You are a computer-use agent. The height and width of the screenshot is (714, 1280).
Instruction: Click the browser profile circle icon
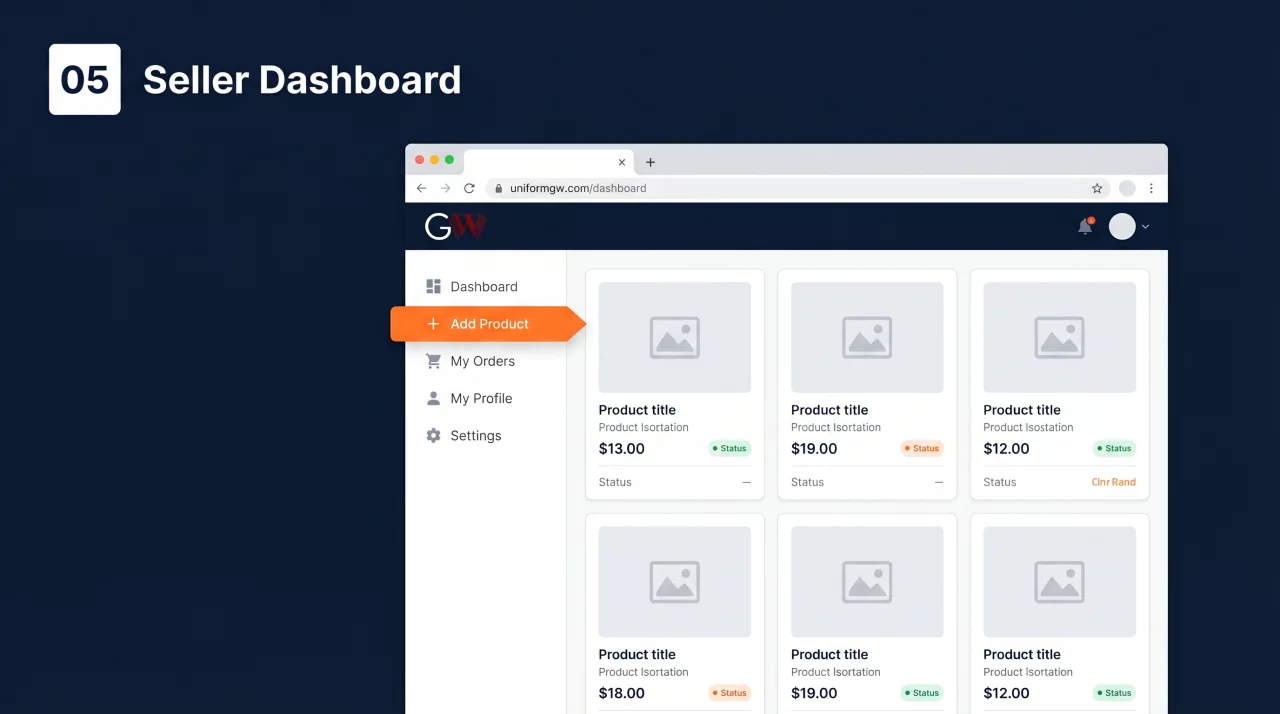(x=1127, y=188)
